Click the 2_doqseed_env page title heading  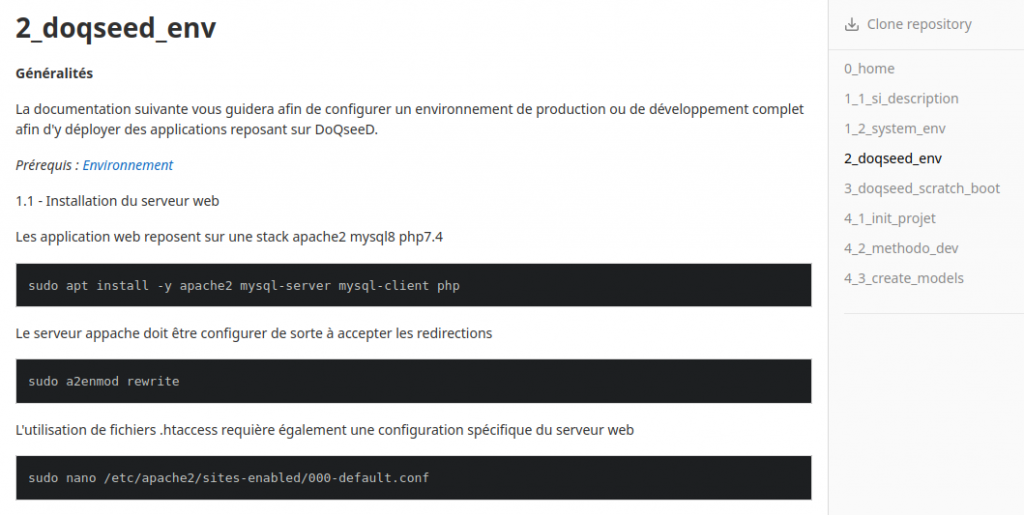click(116, 28)
